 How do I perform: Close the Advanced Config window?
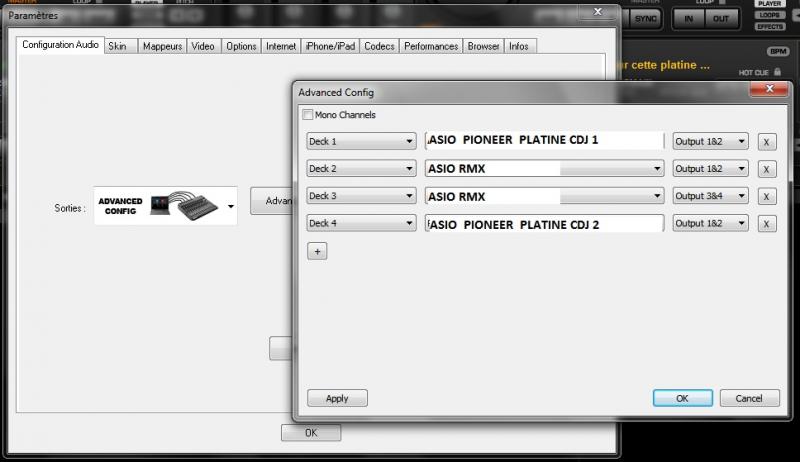[x=769, y=89]
